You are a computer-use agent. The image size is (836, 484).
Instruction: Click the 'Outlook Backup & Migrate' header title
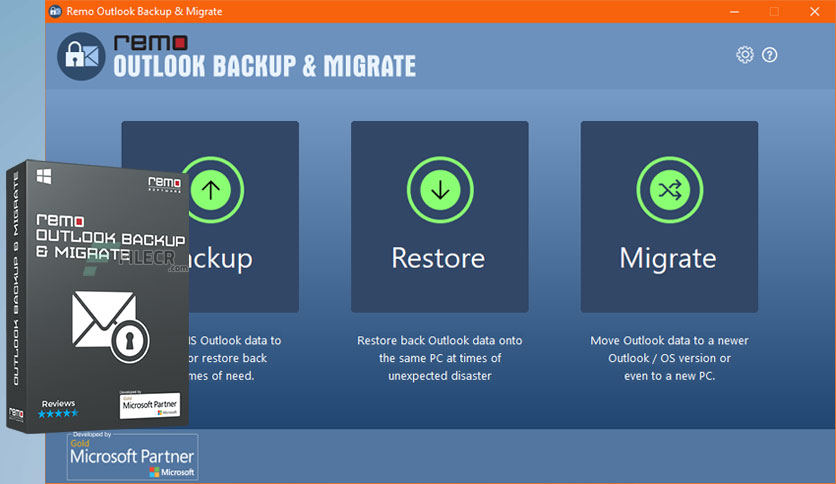[x=264, y=66]
